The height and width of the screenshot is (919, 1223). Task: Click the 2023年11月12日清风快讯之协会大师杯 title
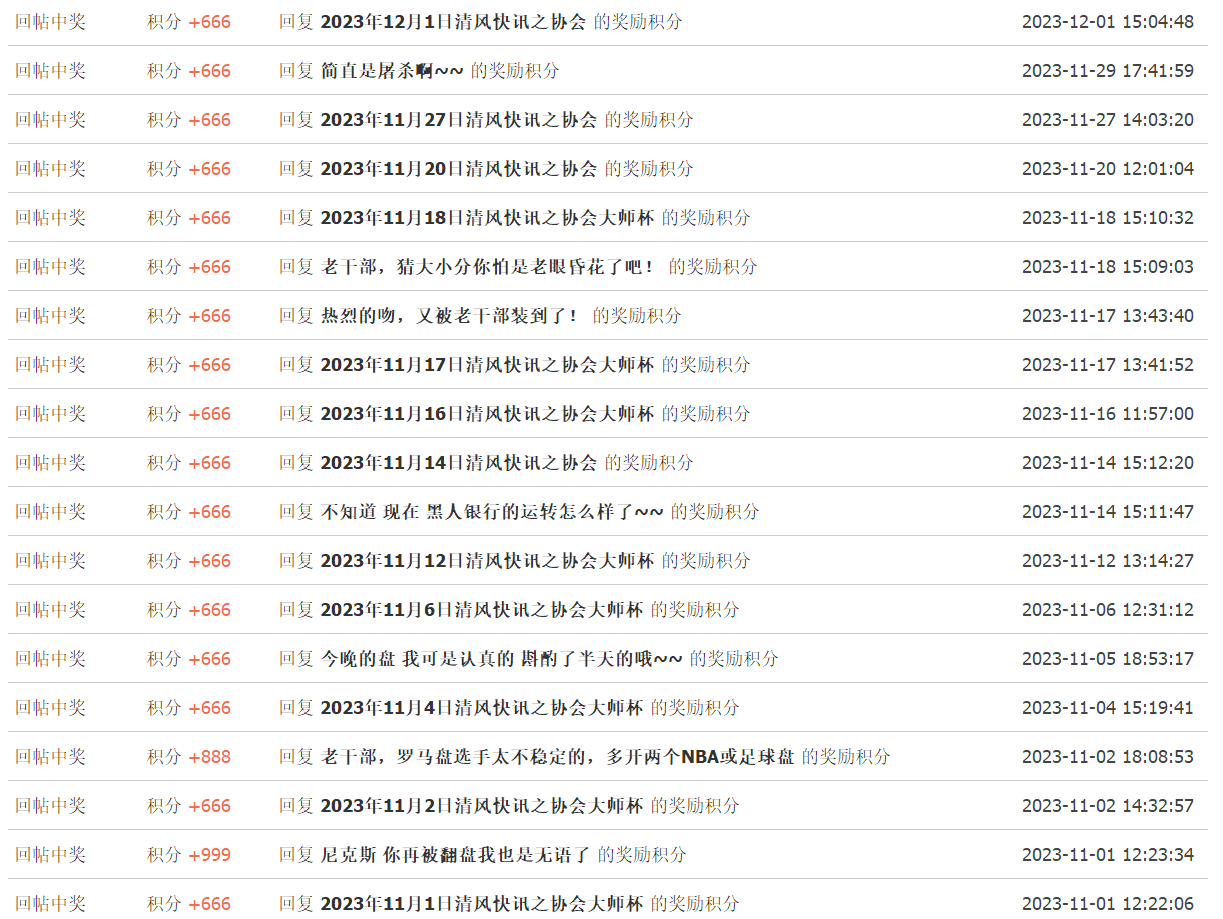click(x=486, y=561)
